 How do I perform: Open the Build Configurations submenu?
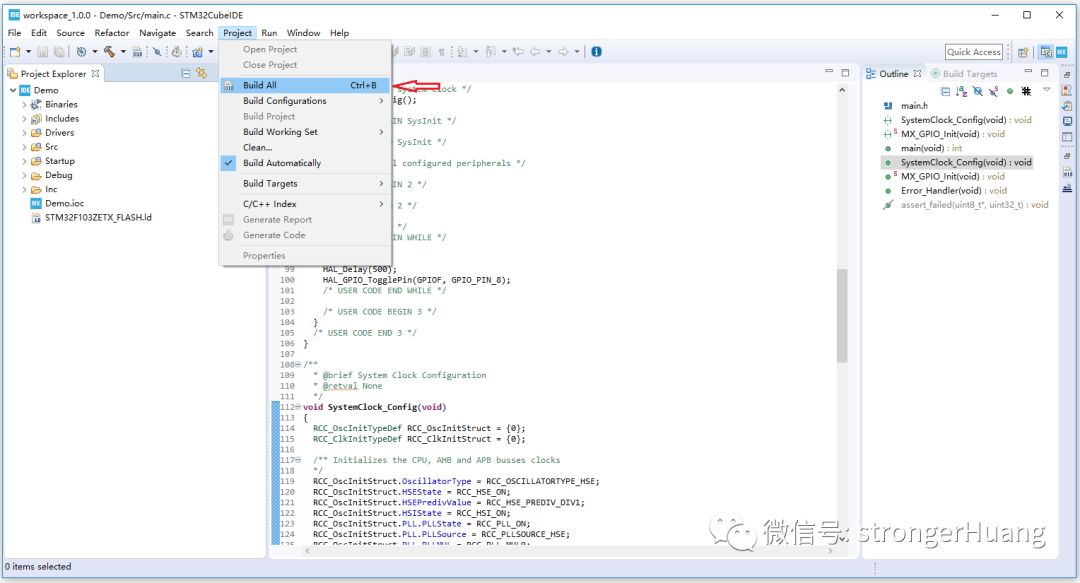coord(305,101)
